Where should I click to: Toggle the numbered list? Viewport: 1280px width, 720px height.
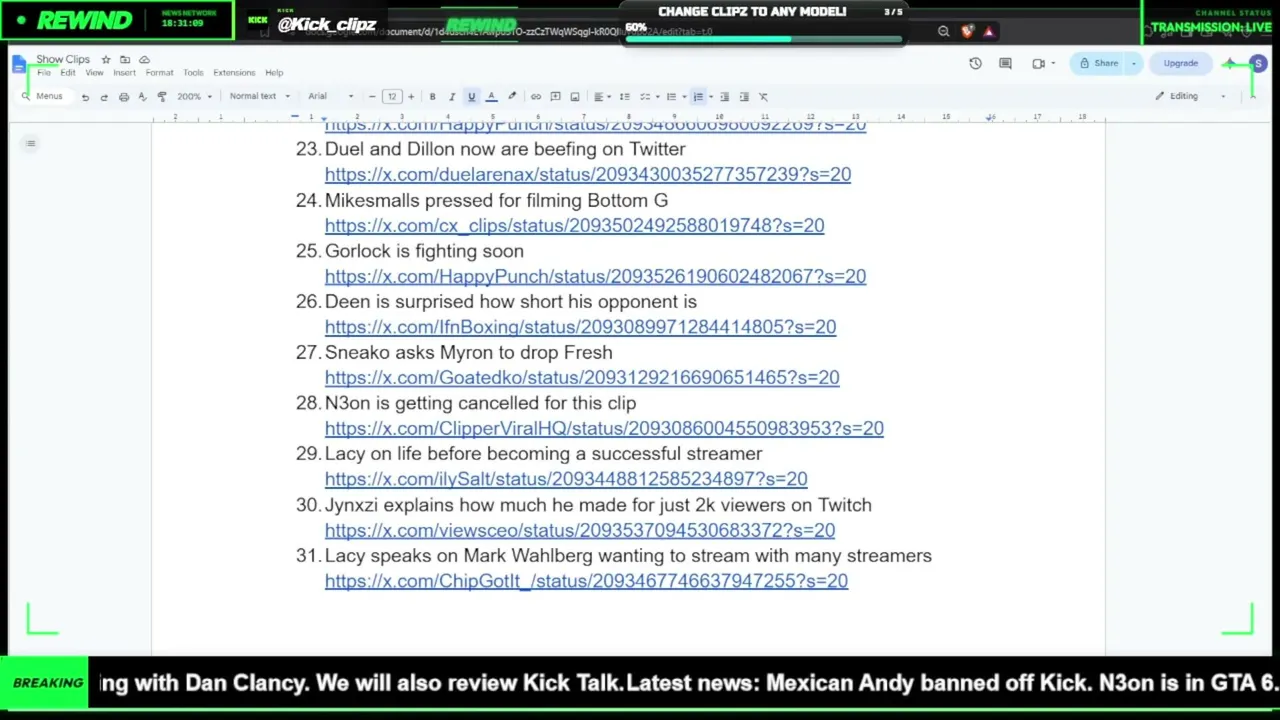click(698, 97)
